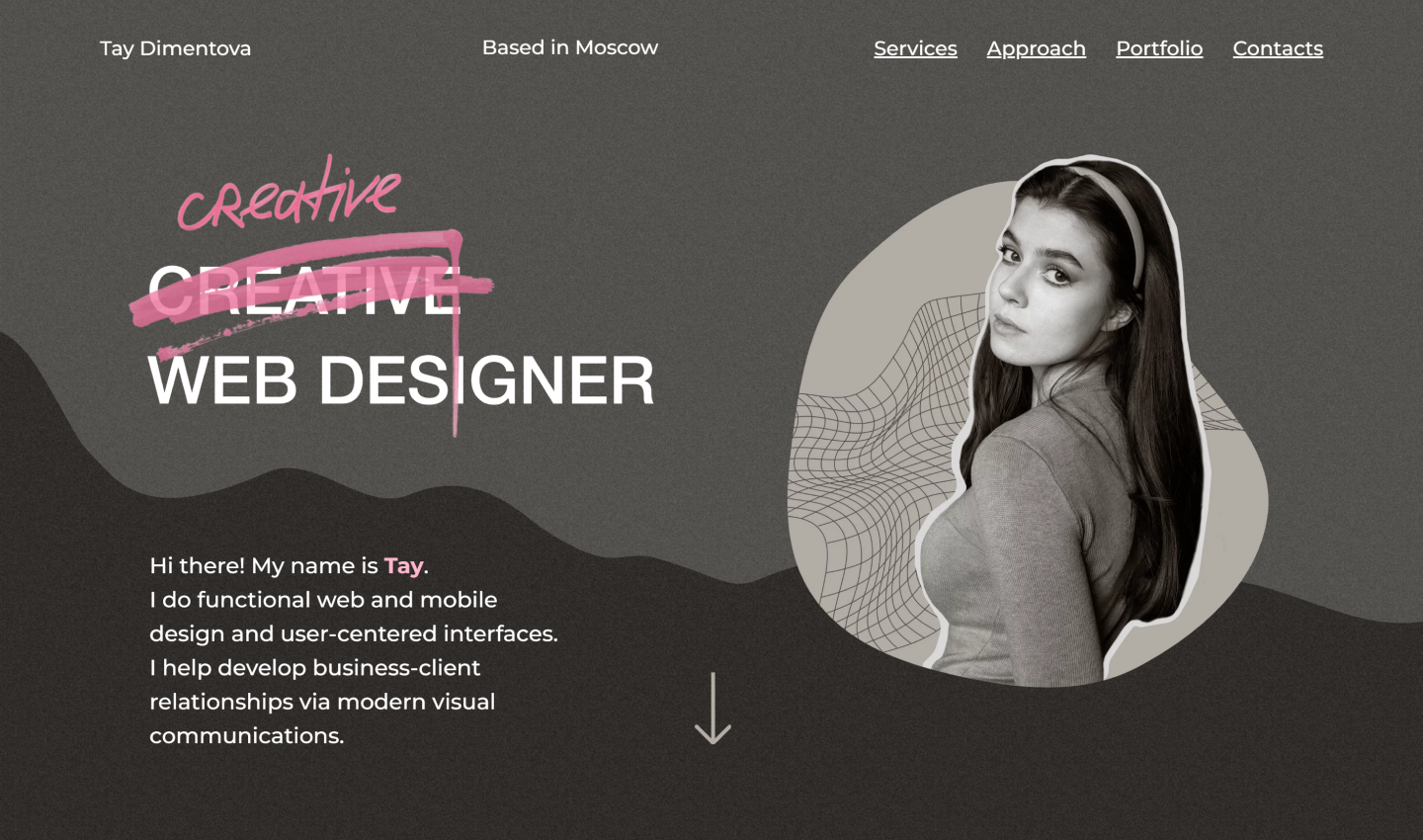Screen dimensions: 1423x840
Task: Click the WEB DESIGNER headline
Action: coord(400,380)
